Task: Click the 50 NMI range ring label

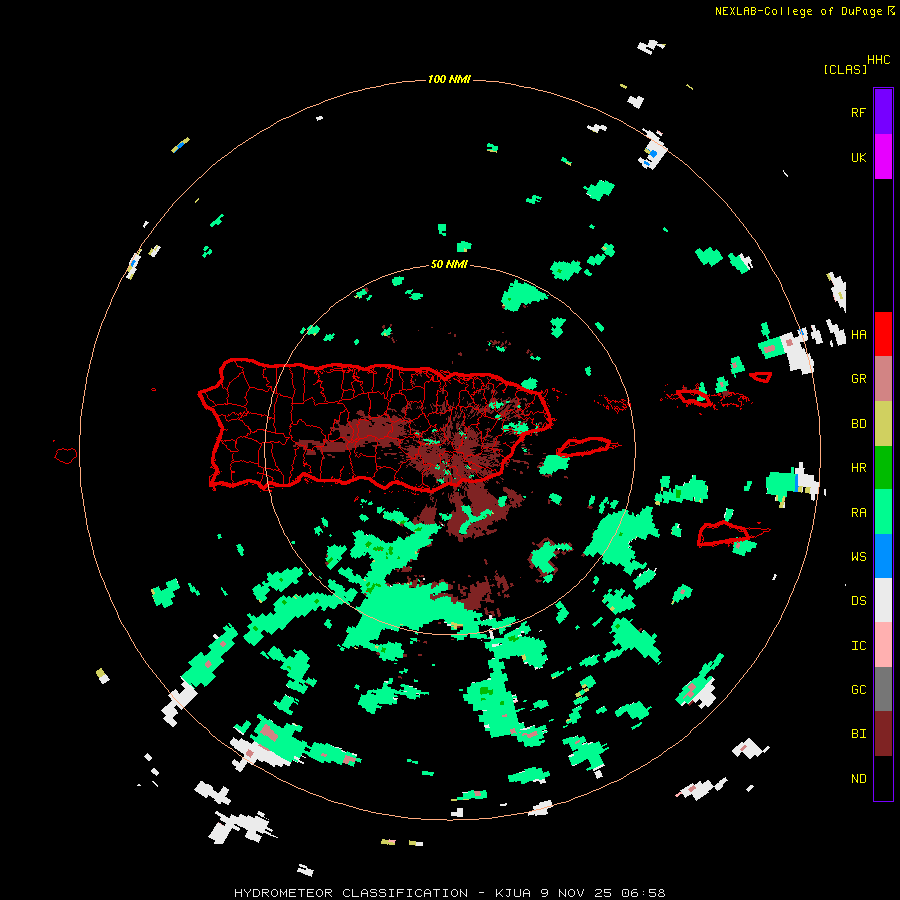Action: tap(449, 264)
